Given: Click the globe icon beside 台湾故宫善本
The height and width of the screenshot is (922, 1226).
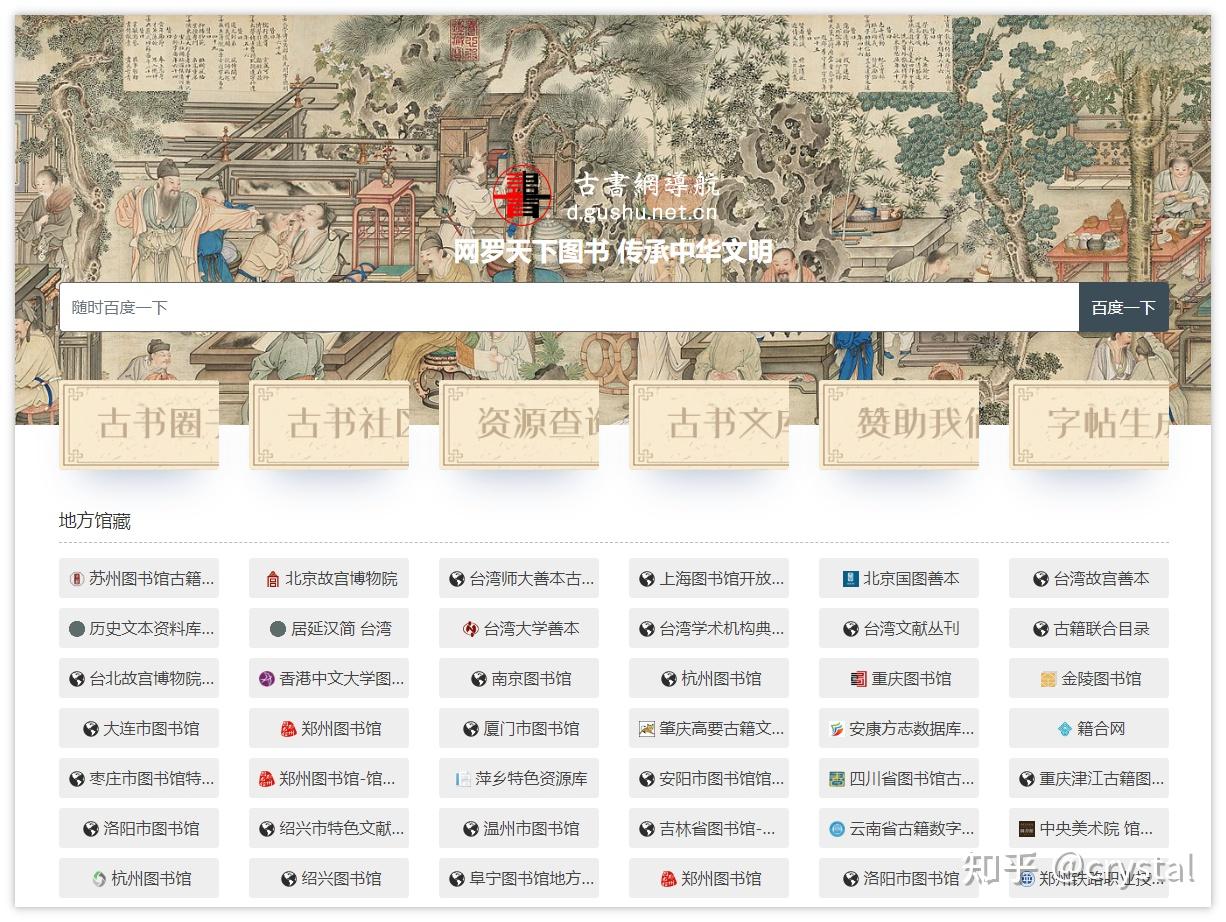Looking at the screenshot, I should (x=1041, y=579).
